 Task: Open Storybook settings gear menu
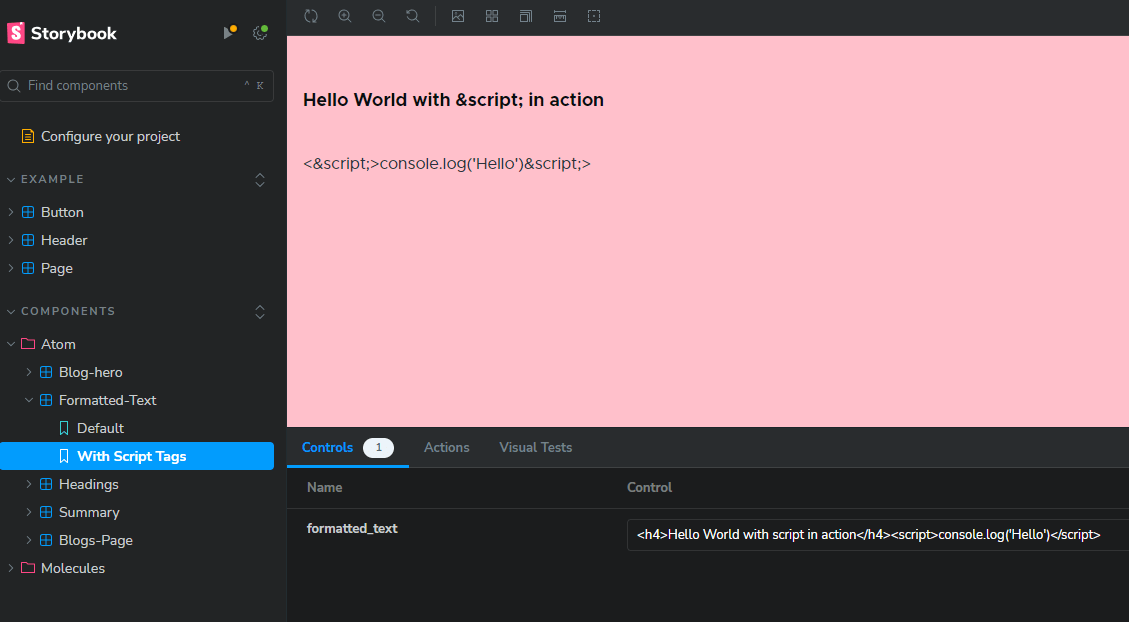coord(260,32)
